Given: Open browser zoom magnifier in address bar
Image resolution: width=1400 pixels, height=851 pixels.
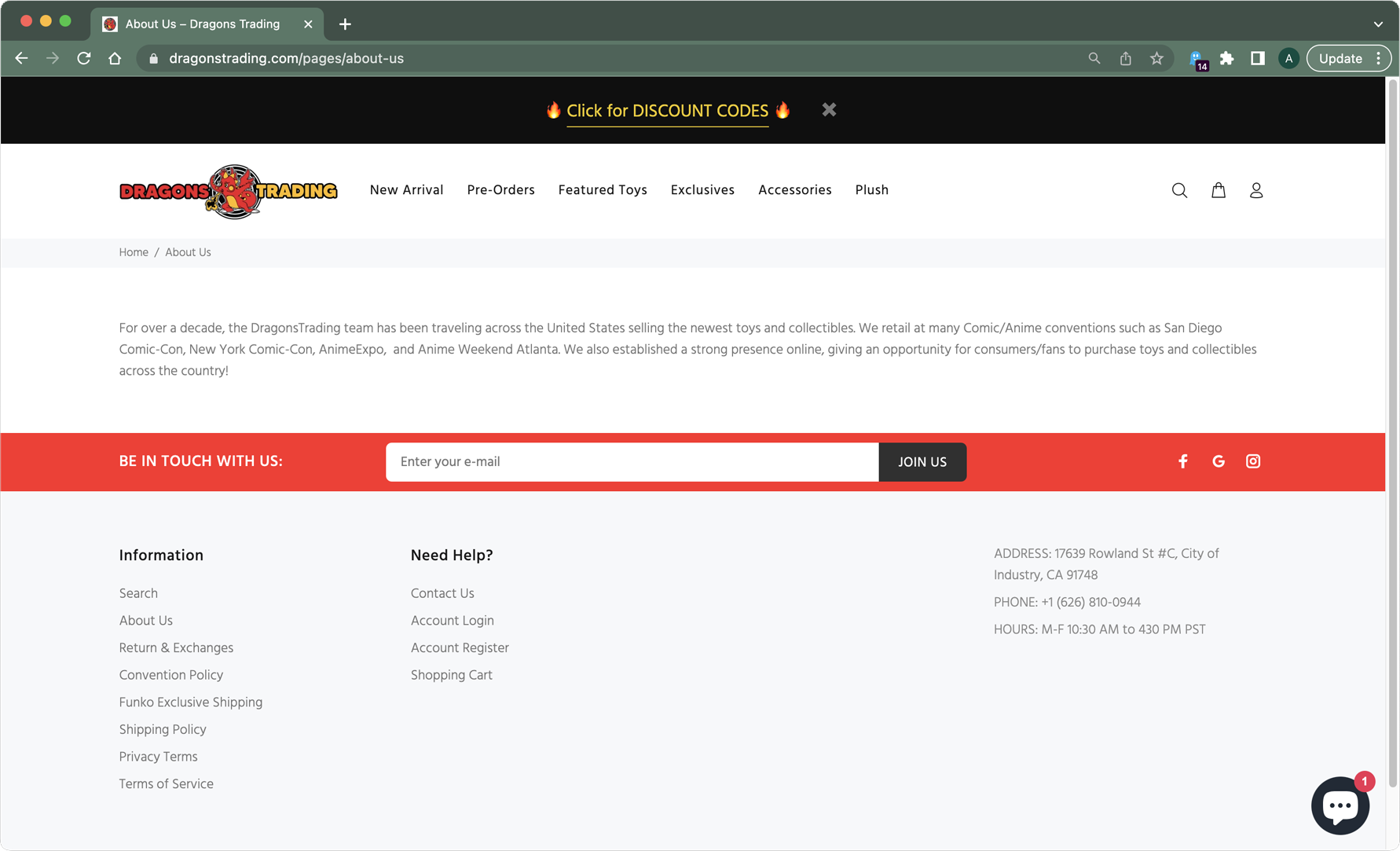Looking at the screenshot, I should [x=1094, y=58].
